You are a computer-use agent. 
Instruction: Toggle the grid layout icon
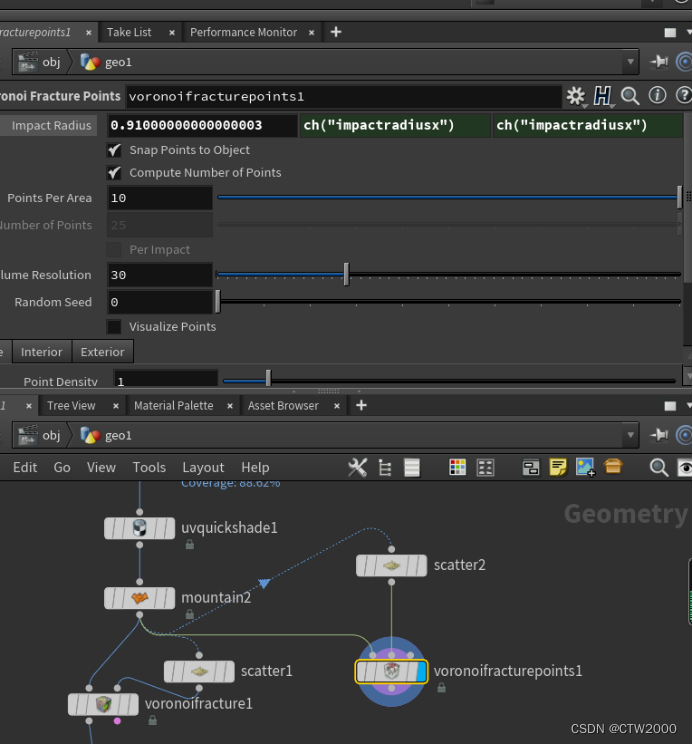485,468
